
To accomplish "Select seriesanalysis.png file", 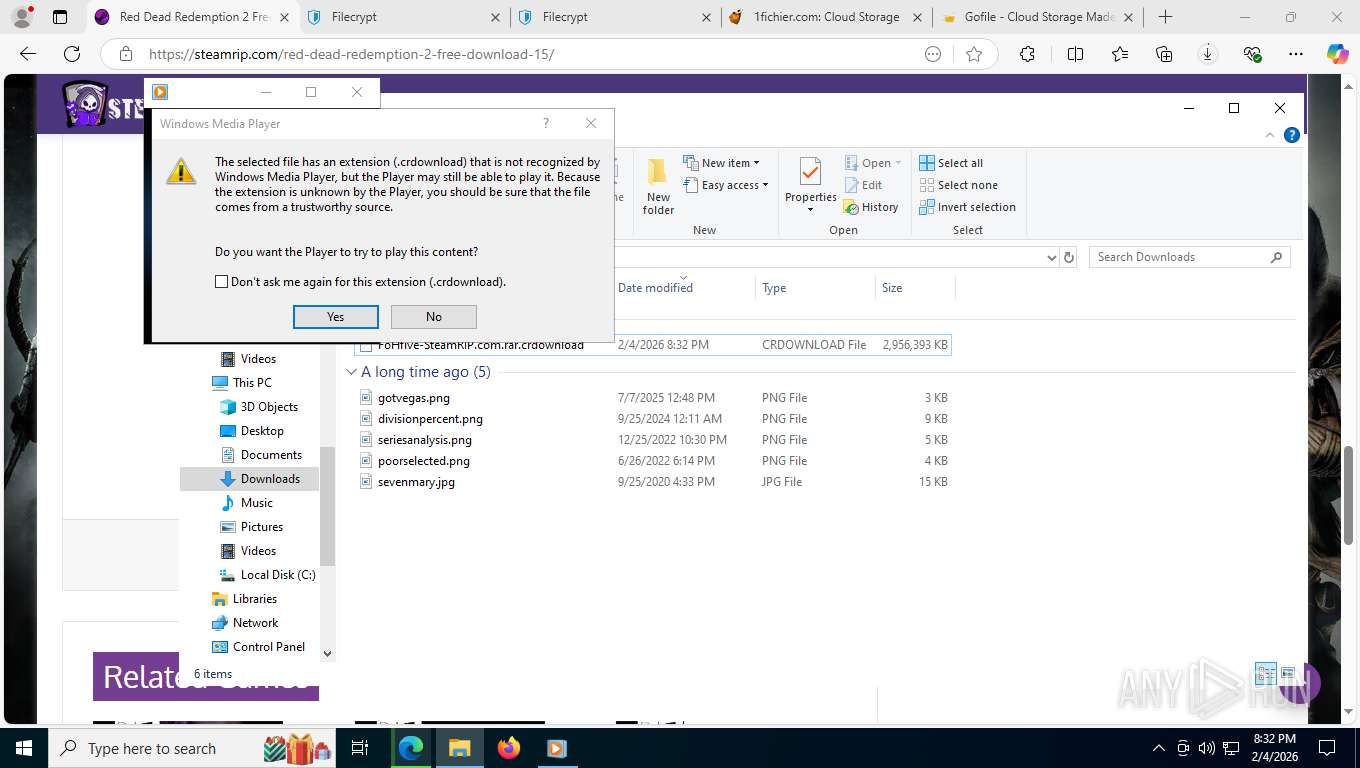I will [x=425, y=440].
